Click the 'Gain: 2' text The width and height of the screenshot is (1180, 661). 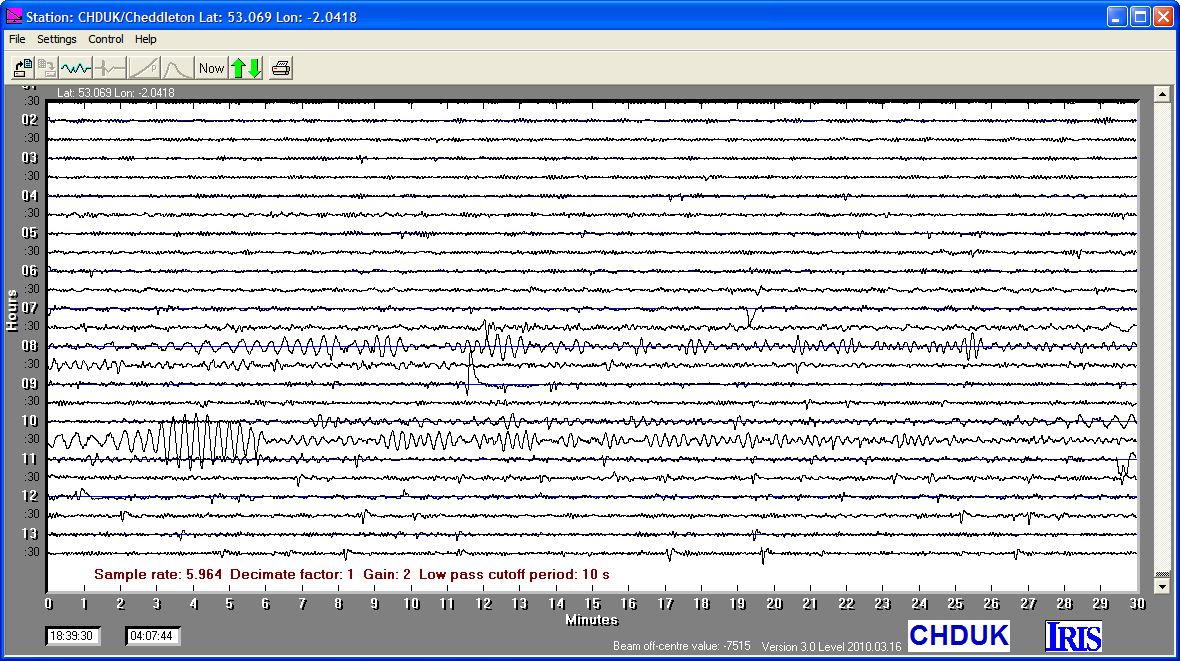click(387, 574)
